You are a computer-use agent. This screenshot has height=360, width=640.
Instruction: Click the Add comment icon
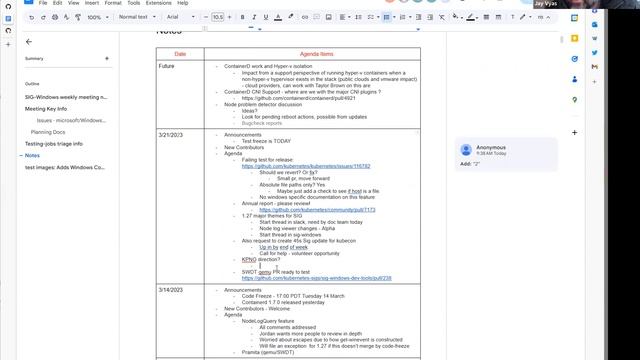point(316,17)
